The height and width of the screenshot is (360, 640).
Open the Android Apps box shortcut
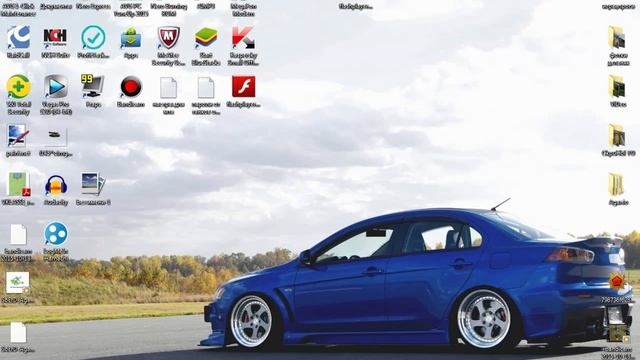click(x=131, y=38)
